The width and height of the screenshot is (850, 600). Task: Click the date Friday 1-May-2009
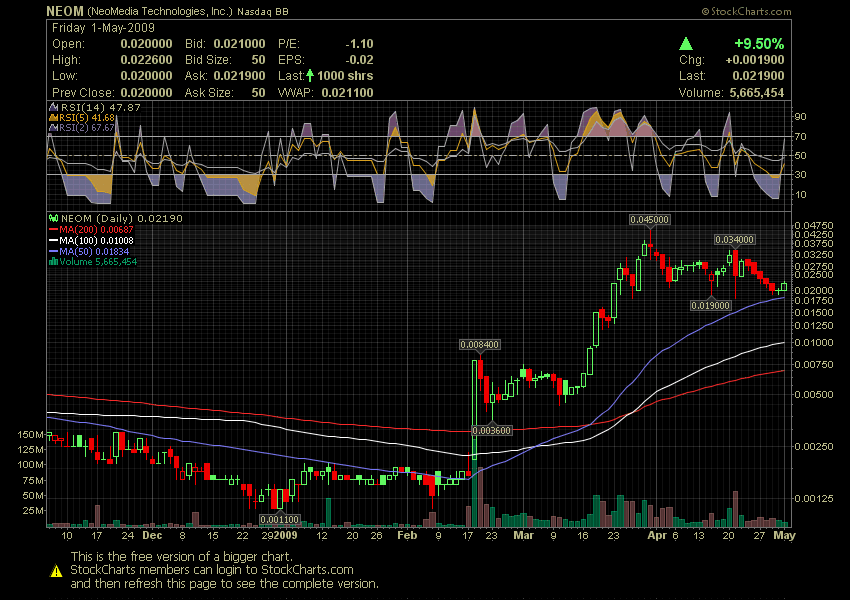(x=104, y=28)
